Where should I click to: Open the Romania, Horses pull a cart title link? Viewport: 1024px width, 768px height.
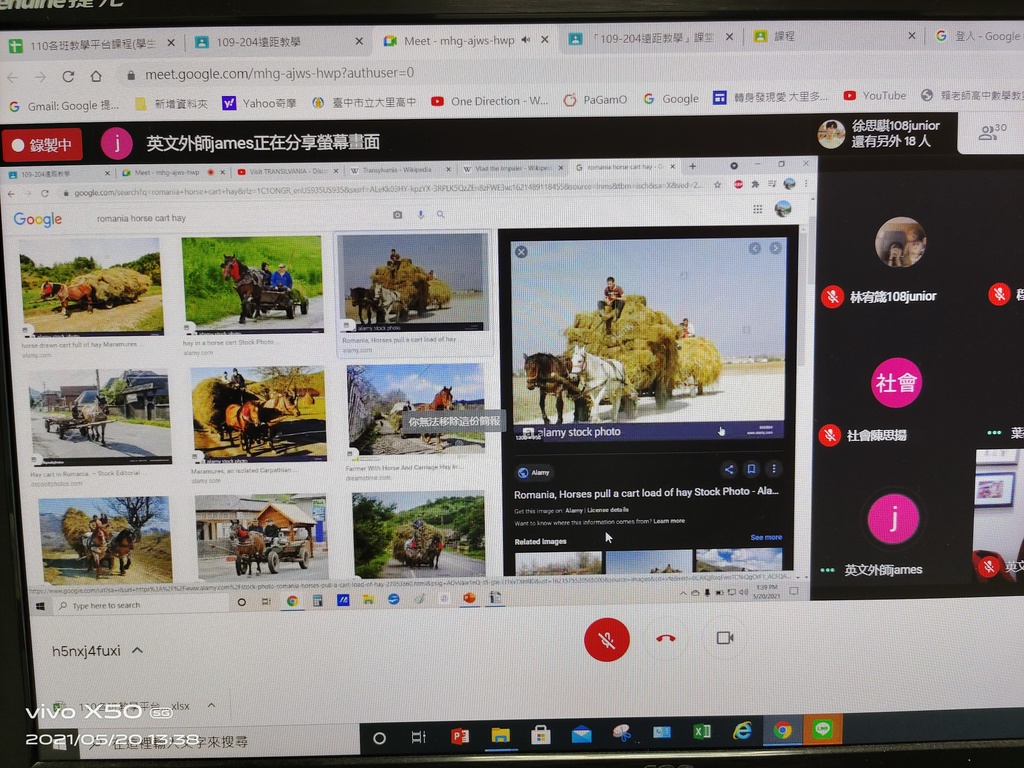point(646,492)
